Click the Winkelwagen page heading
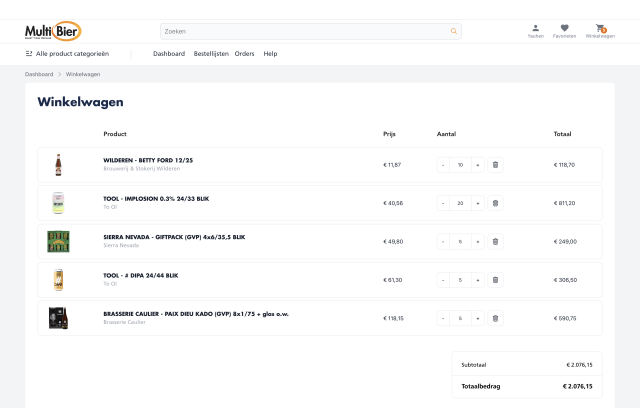The height and width of the screenshot is (408, 640). click(80, 102)
